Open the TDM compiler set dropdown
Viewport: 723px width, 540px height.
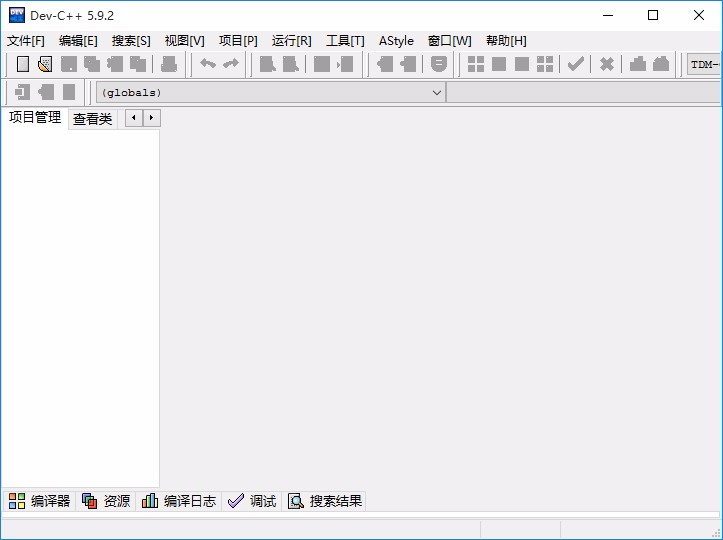tap(704, 64)
